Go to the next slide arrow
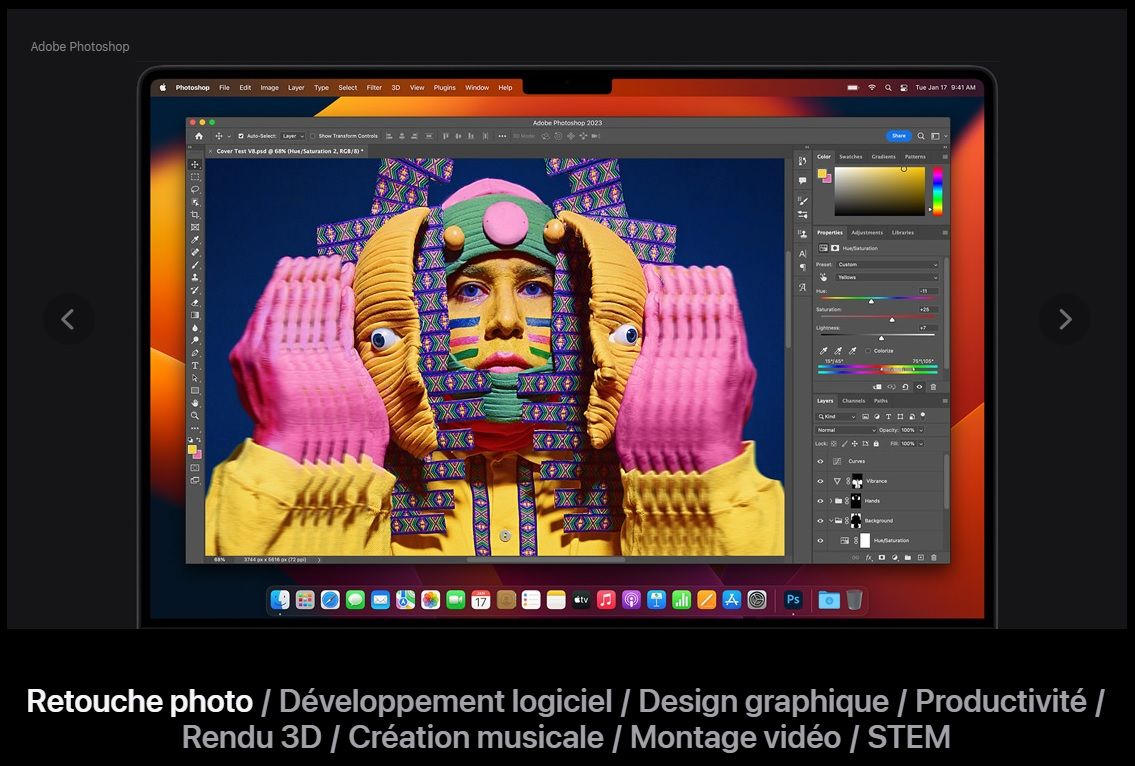 click(x=1064, y=319)
